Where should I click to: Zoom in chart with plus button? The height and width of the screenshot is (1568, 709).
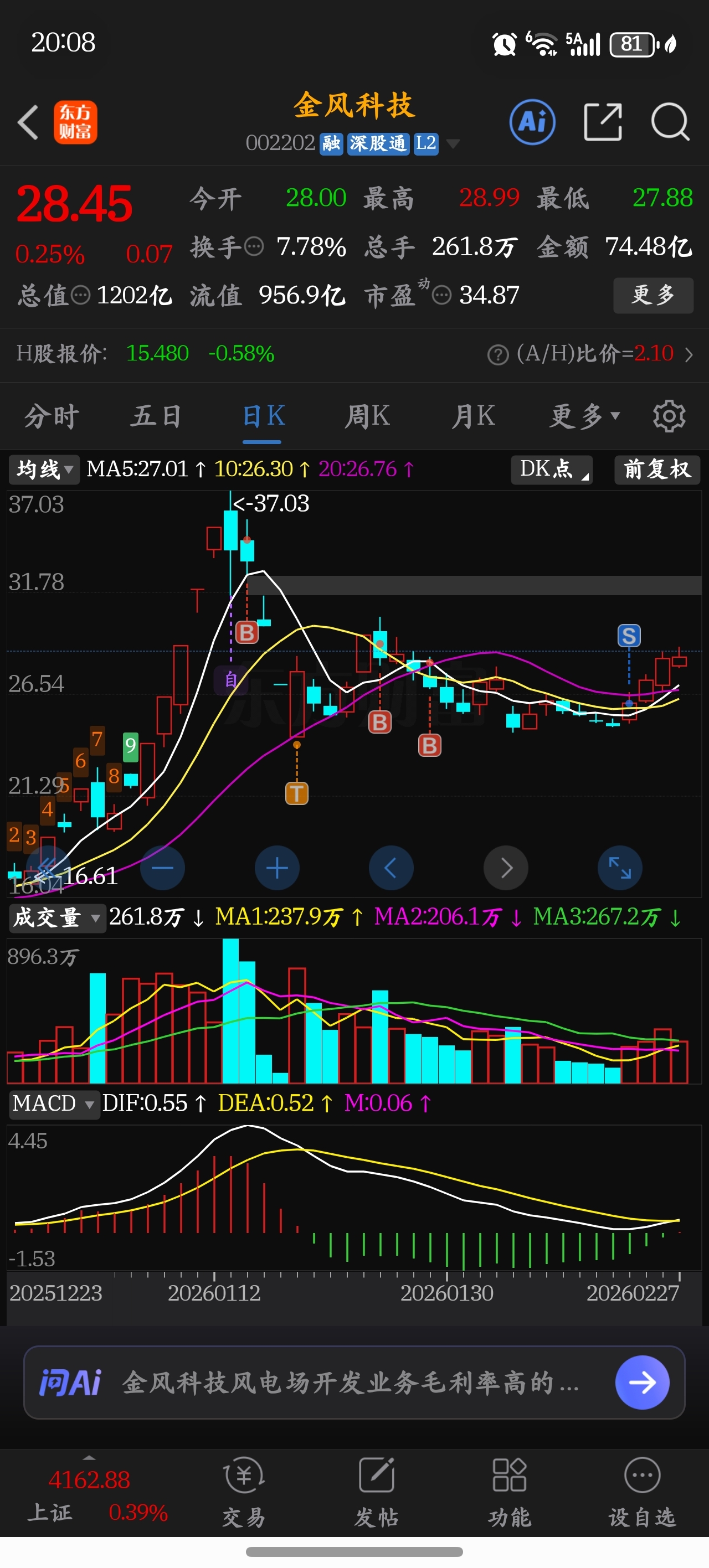tap(277, 868)
